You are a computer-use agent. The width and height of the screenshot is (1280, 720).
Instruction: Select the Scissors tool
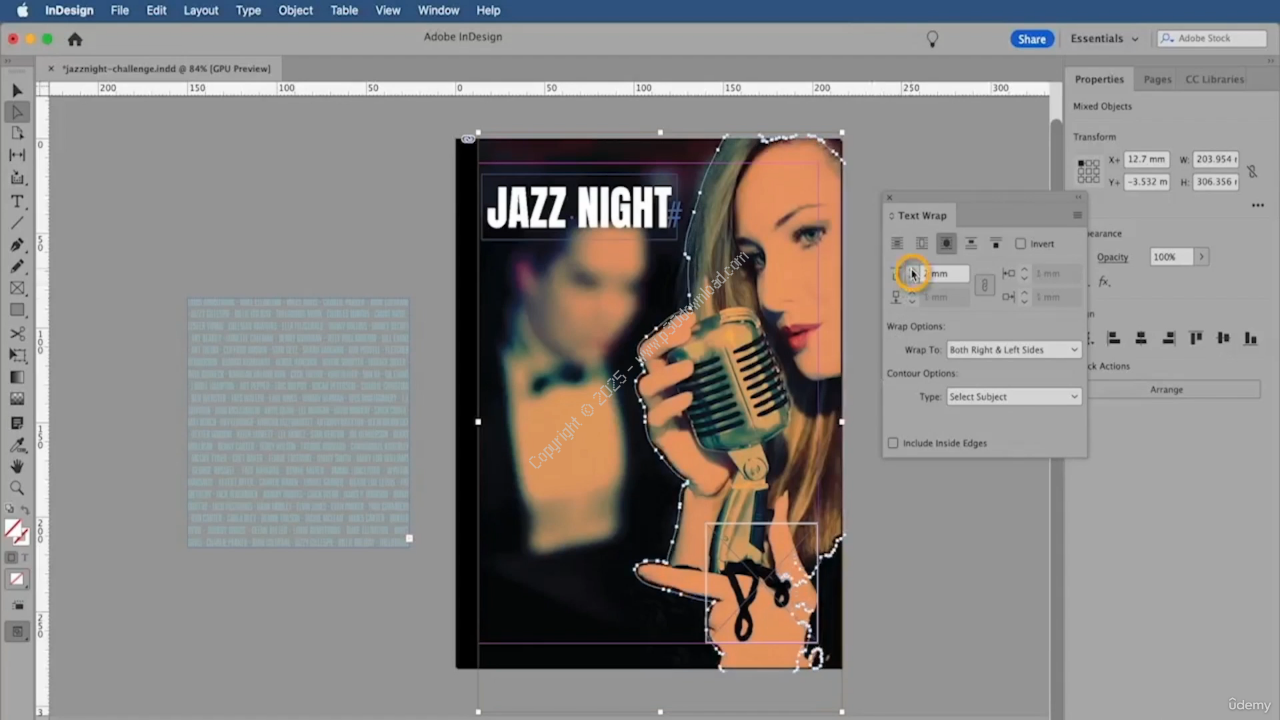point(17,333)
